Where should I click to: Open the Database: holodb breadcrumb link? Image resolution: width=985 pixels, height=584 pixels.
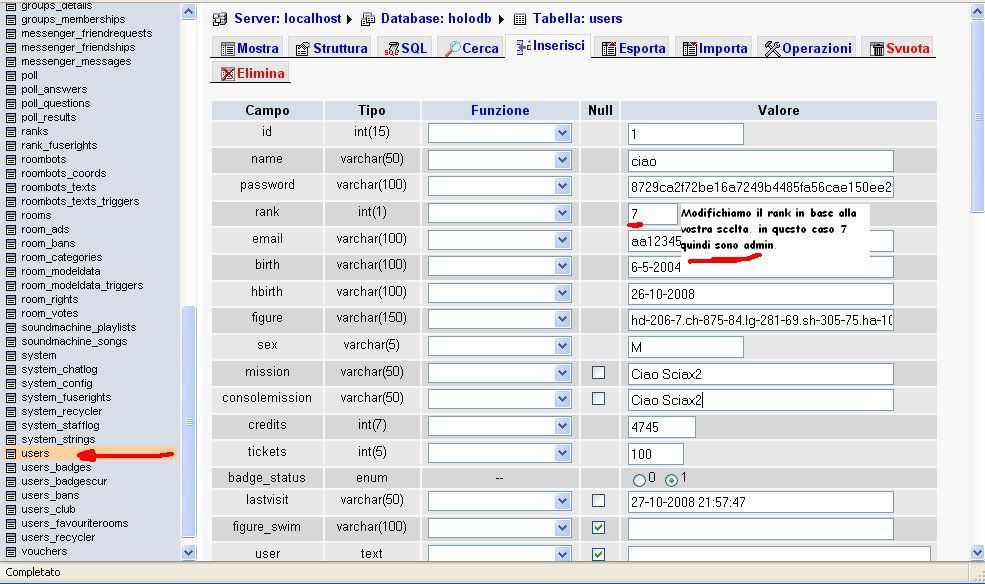[436, 19]
